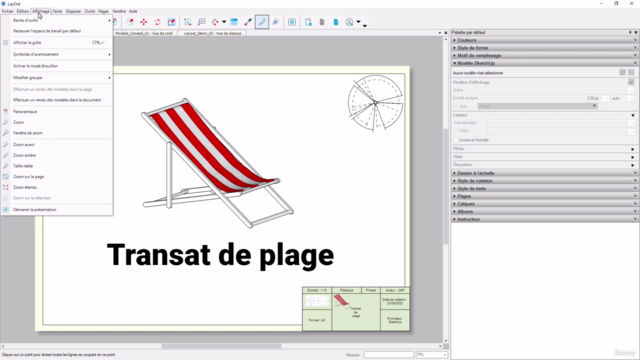Click the gray previous page icon
Image resolution: width=640 pixels, height=360 pixels.
pyautogui.click(x=322, y=22)
